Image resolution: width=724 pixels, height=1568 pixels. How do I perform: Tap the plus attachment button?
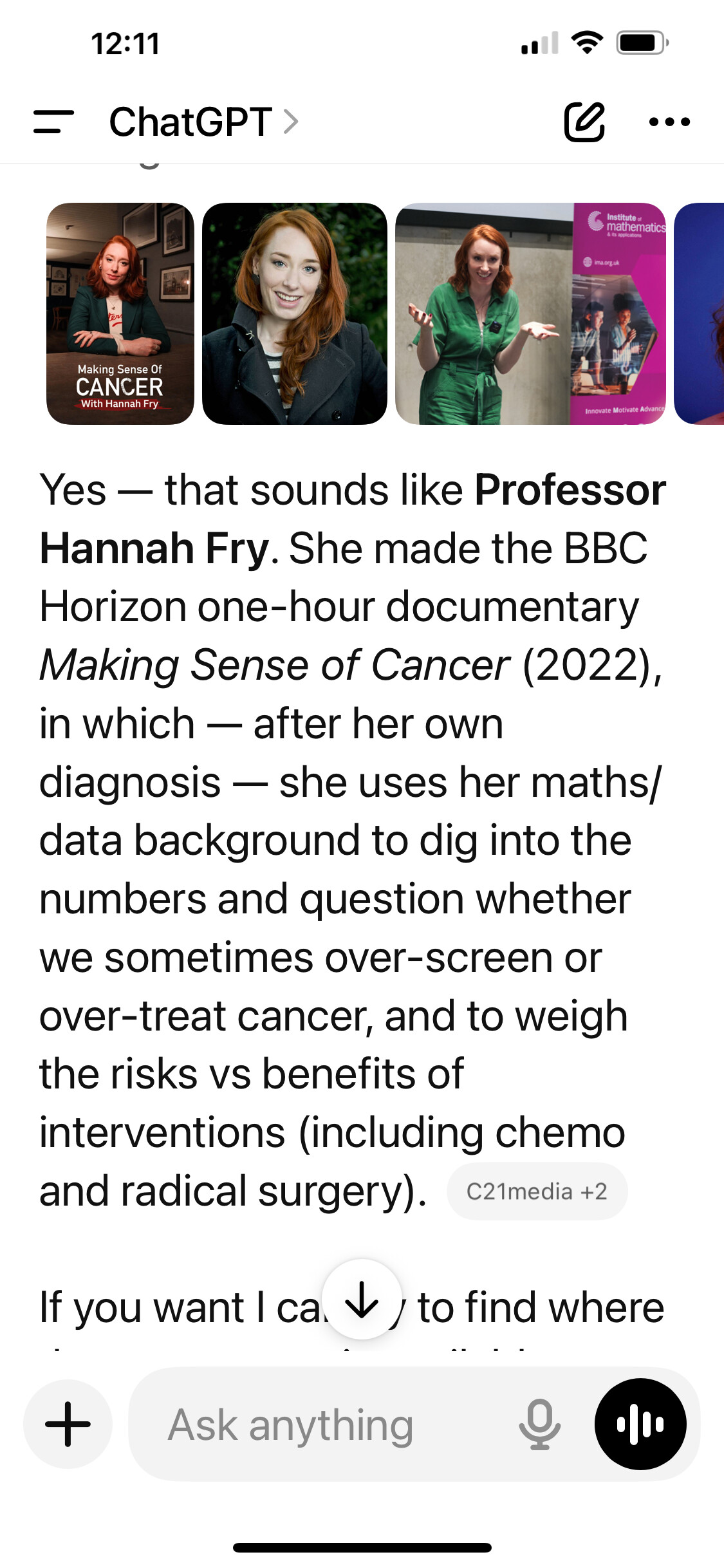tap(68, 1424)
